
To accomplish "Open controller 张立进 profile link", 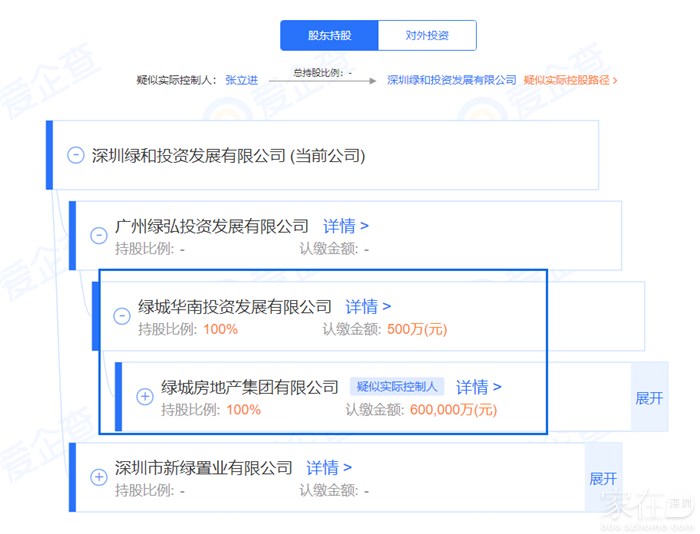I will click(241, 80).
